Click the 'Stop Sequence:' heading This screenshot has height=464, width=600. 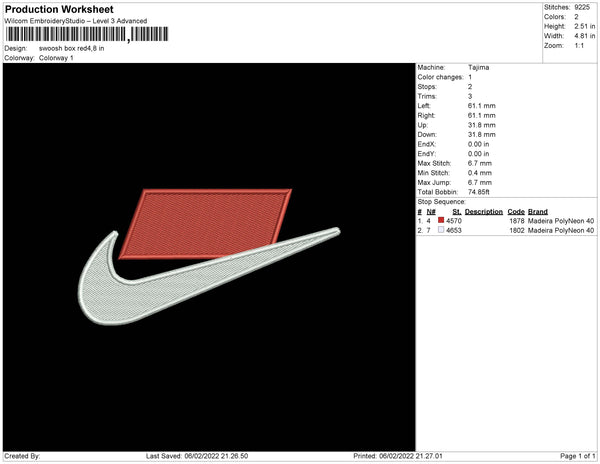click(x=441, y=202)
